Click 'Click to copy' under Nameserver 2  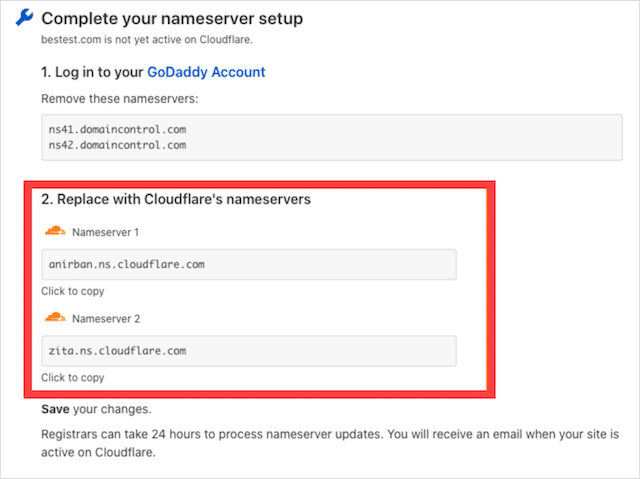tap(73, 378)
